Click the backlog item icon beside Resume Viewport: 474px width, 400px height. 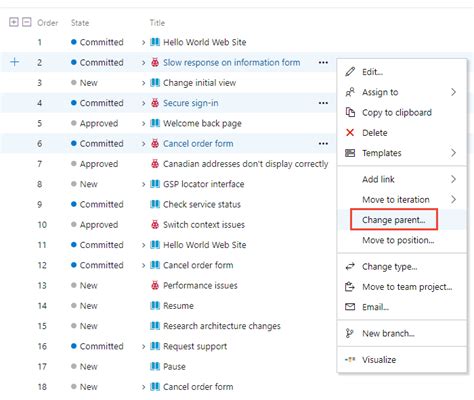(155, 305)
